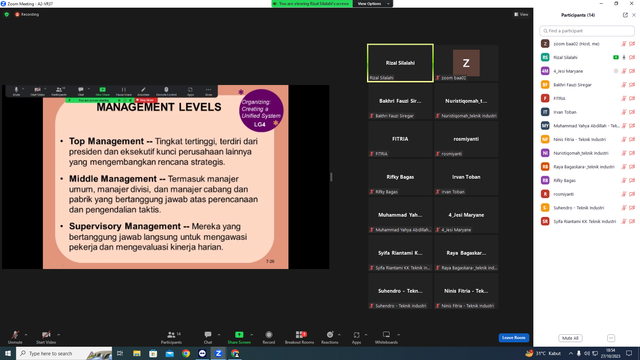Toggle mute icon for zoom baa02 host
Screen dimensions: 640x360
pos(624,44)
